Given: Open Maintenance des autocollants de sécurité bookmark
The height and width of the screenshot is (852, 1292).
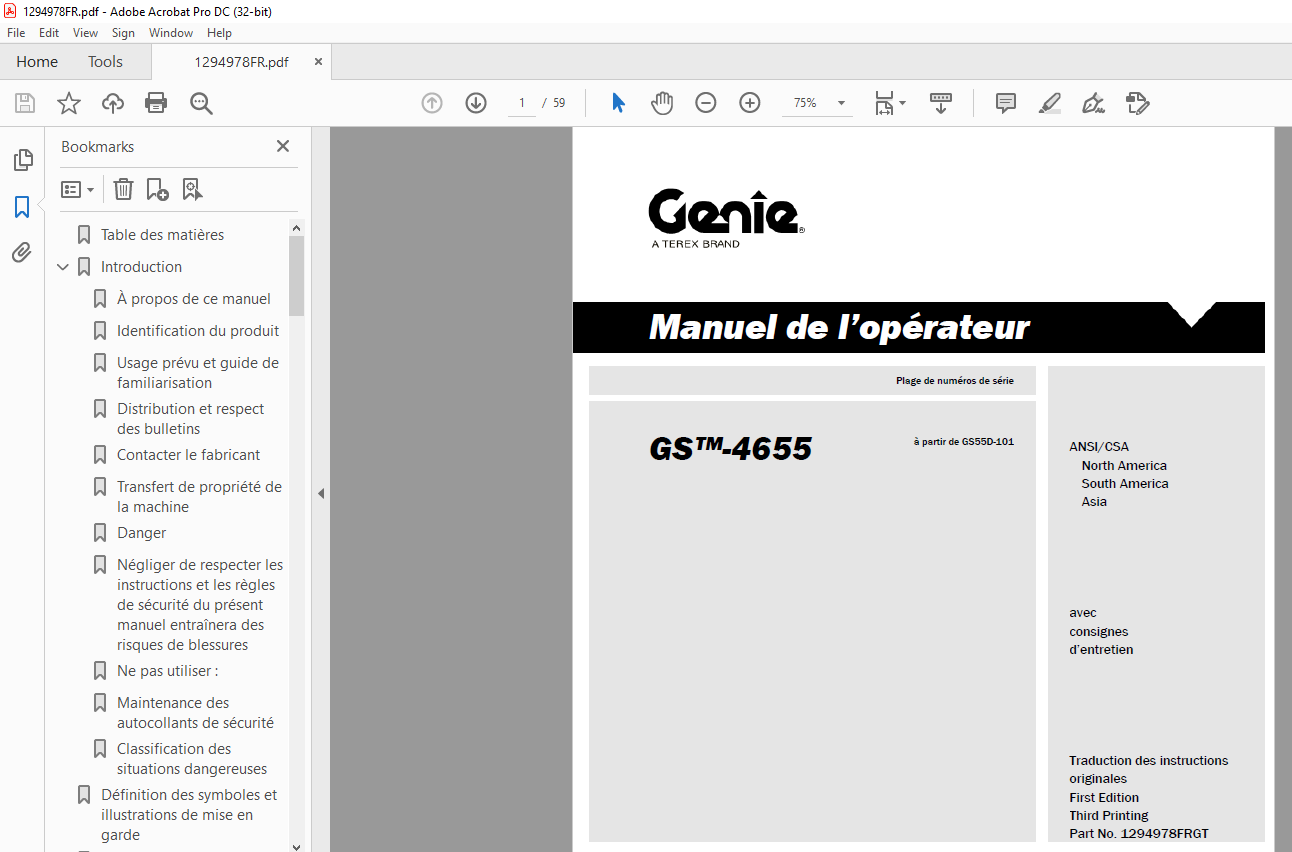Looking at the screenshot, I should 195,713.
